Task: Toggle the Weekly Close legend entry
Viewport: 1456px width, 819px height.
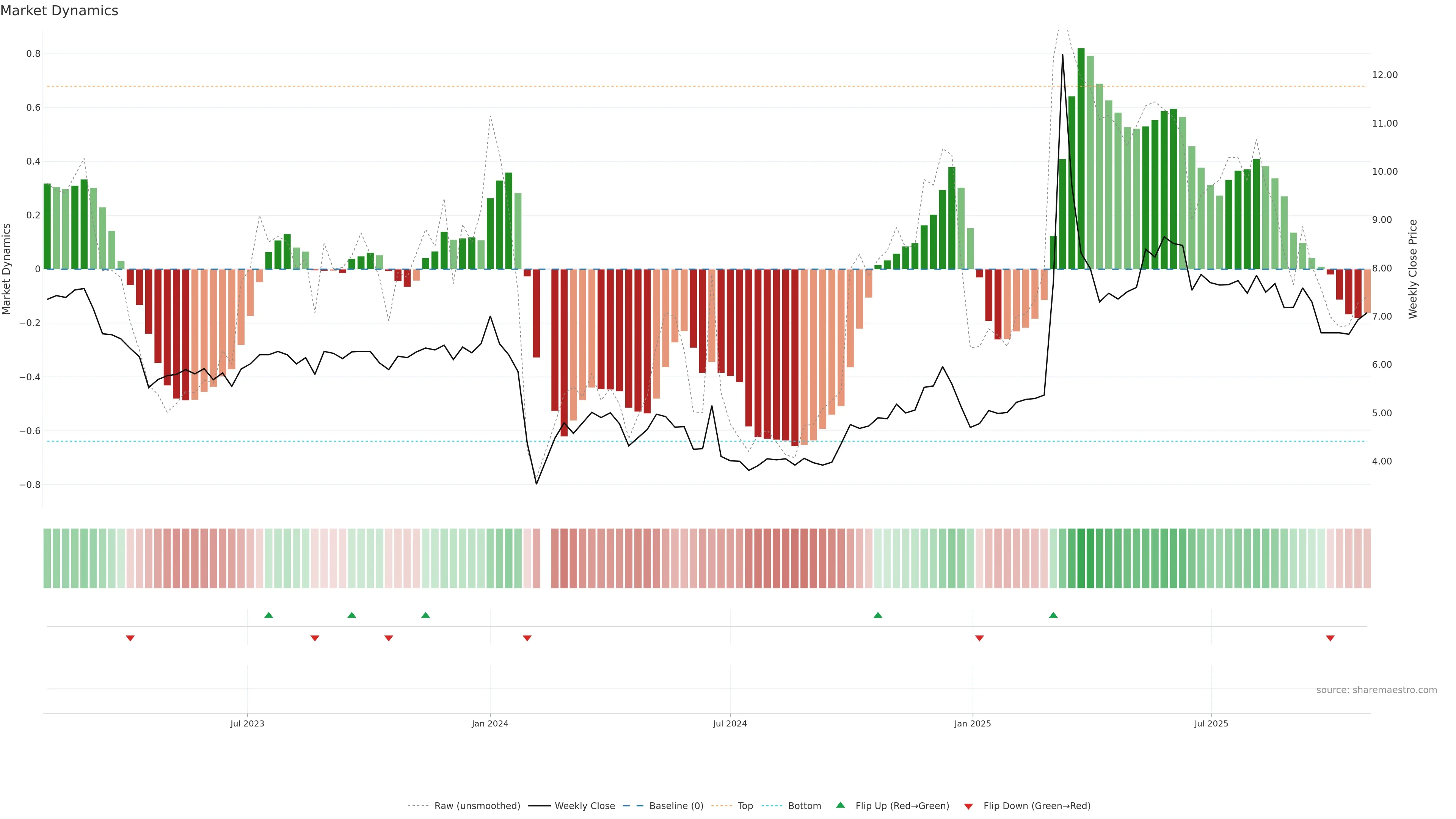Action: pos(584,806)
